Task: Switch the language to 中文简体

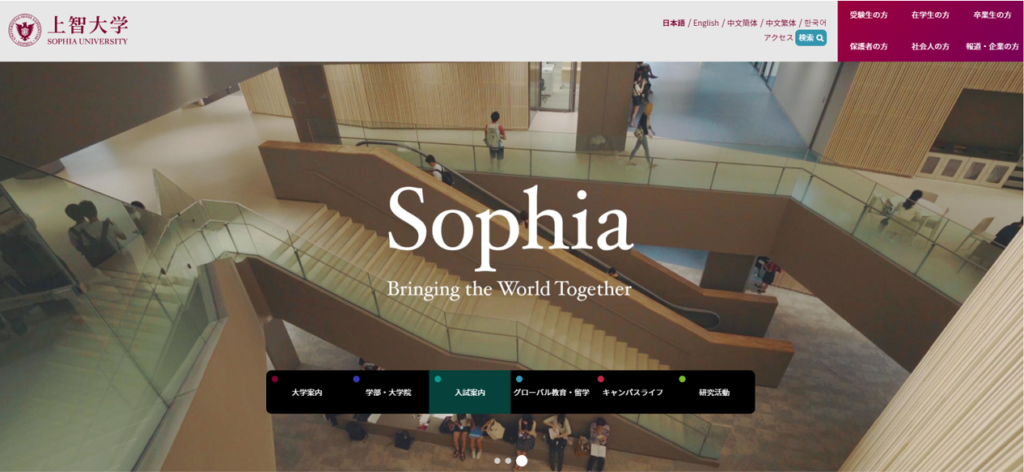Action: 743,23
